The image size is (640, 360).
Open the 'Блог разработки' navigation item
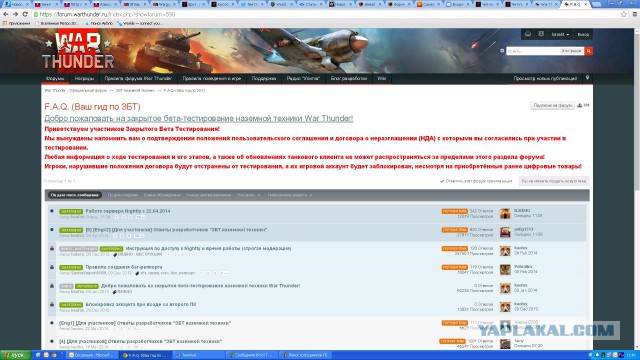click(349, 78)
